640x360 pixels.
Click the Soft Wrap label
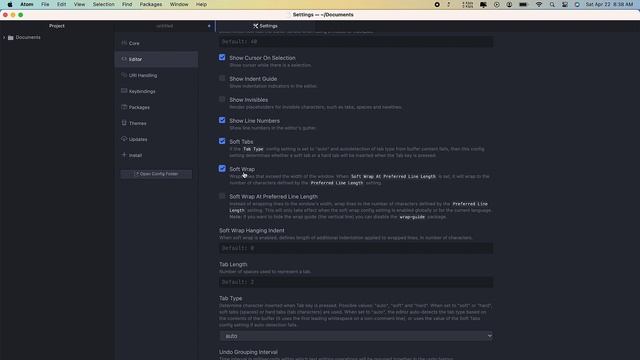pos(242,169)
